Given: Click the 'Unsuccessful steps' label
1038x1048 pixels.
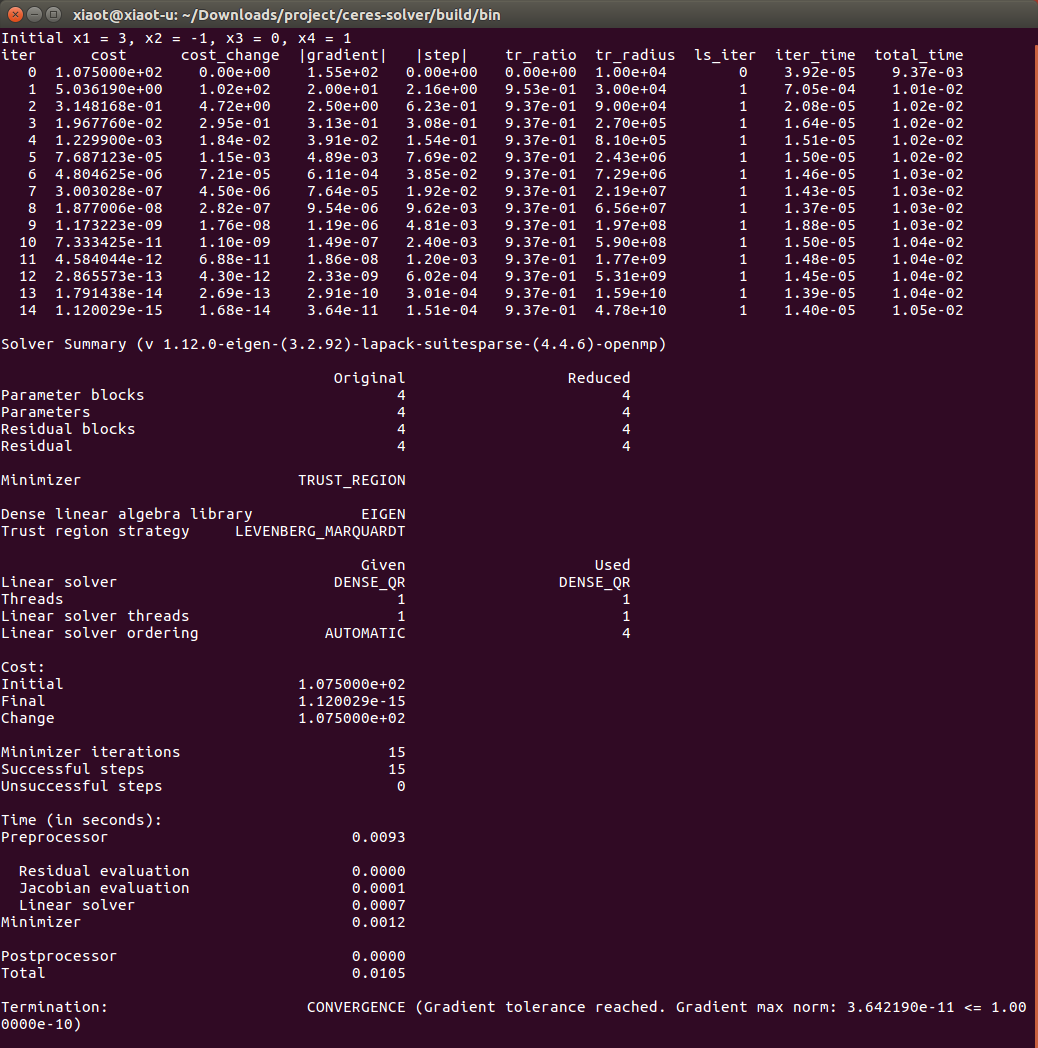Looking at the screenshot, I should click(x=81, y=786).
